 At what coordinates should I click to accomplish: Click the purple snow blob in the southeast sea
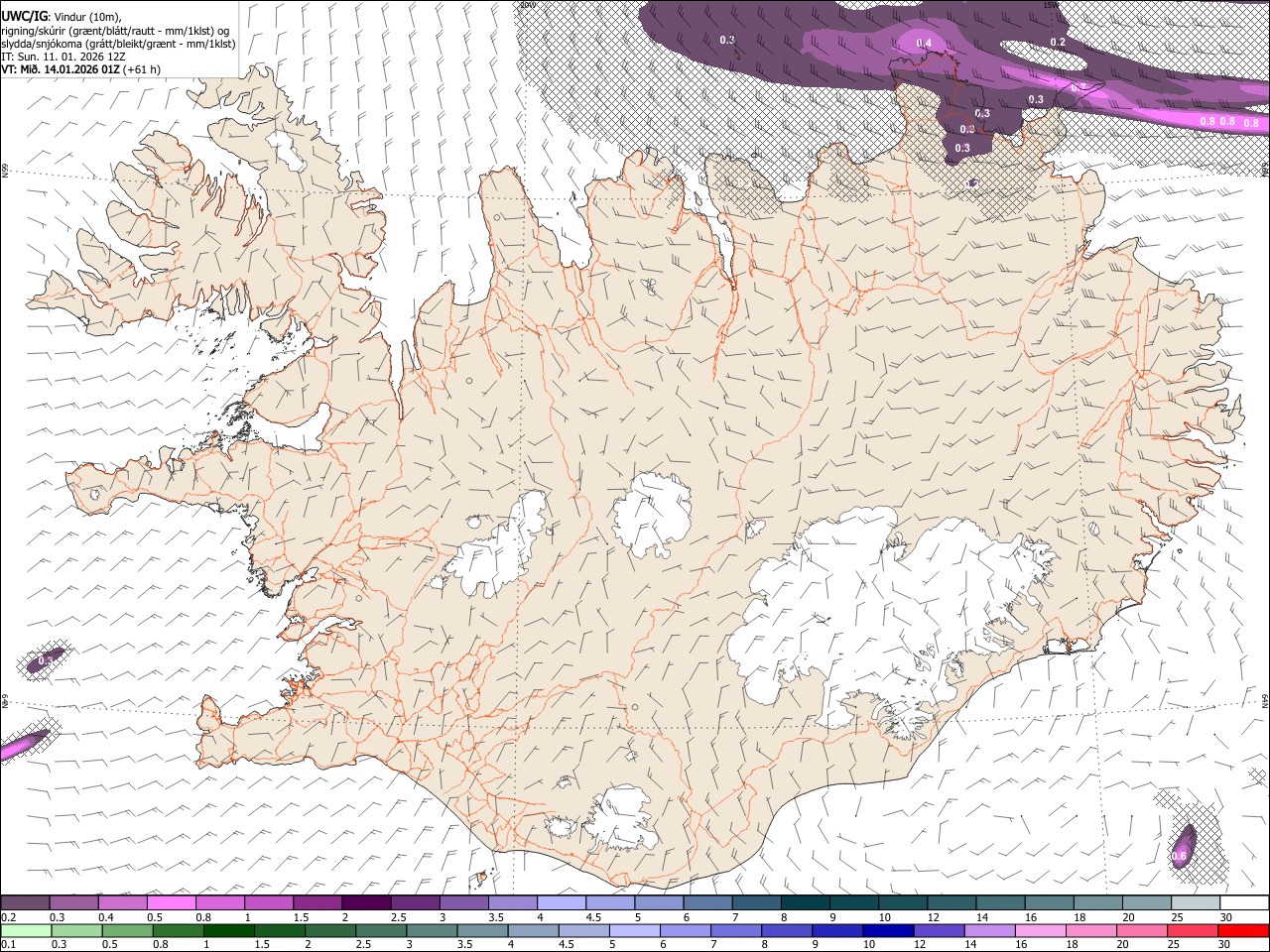[1183, 848]
